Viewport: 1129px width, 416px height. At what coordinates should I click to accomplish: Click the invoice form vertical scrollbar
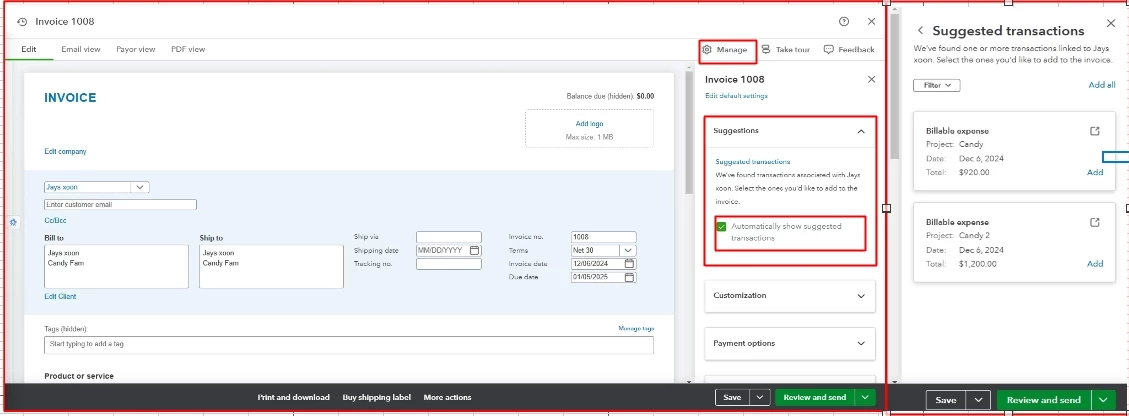688,132
